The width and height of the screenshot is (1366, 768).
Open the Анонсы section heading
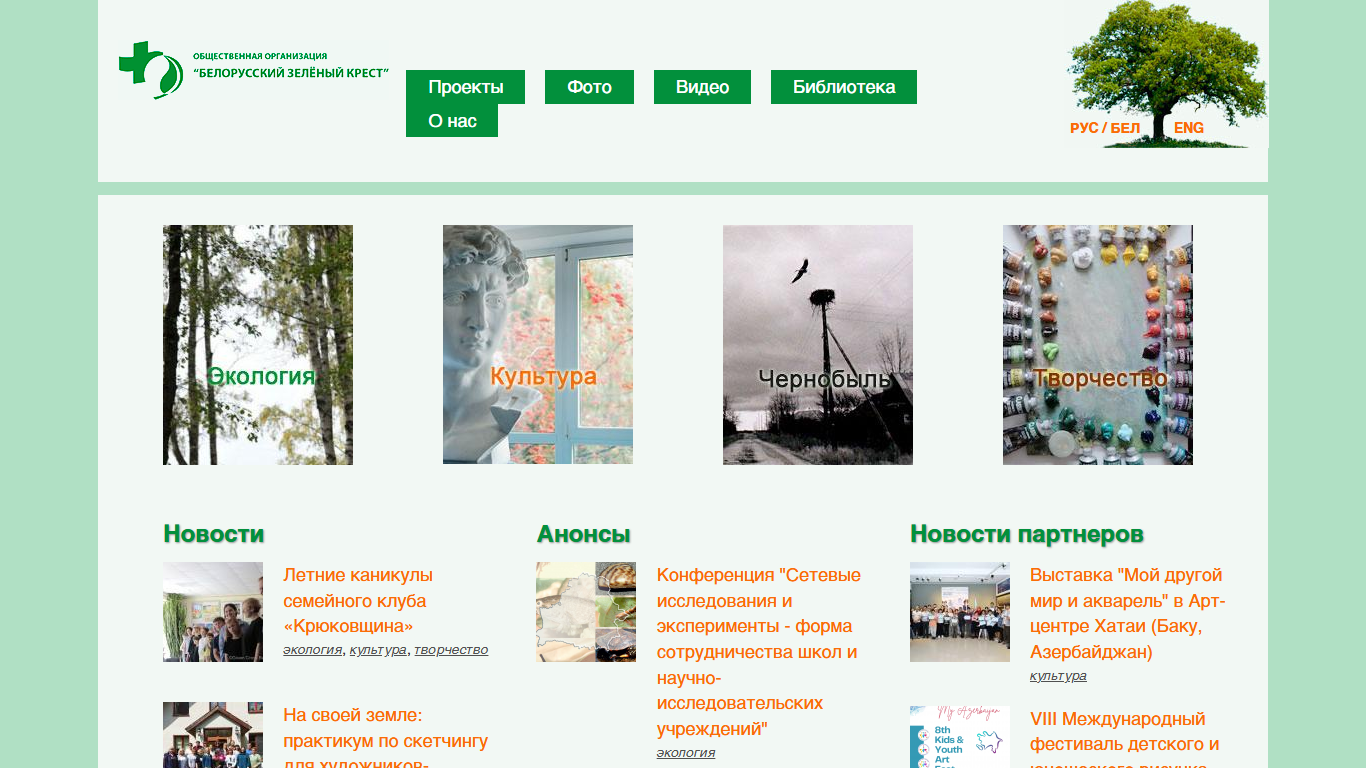[583, 534]
